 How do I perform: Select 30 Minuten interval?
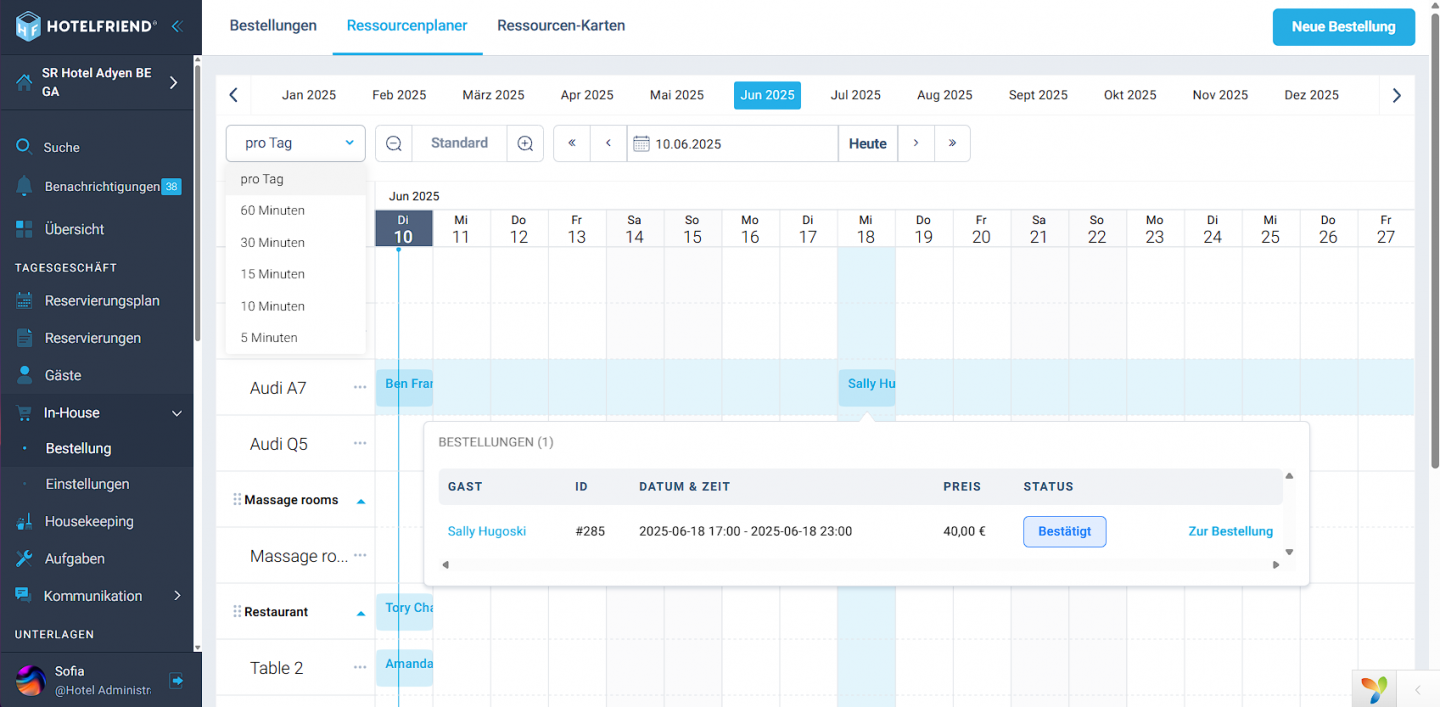tap(296, 243)
